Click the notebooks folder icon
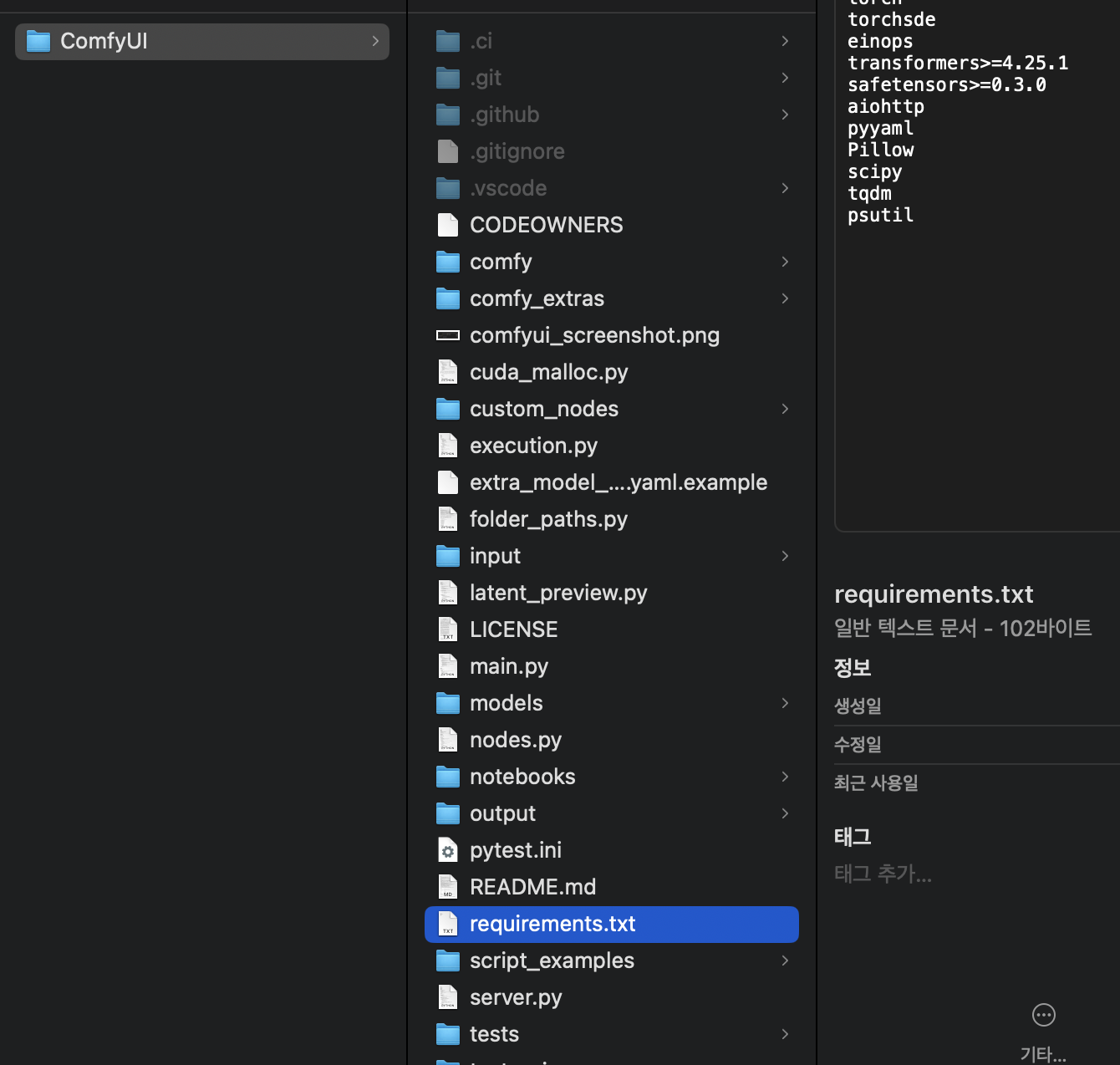 [448, 777]
